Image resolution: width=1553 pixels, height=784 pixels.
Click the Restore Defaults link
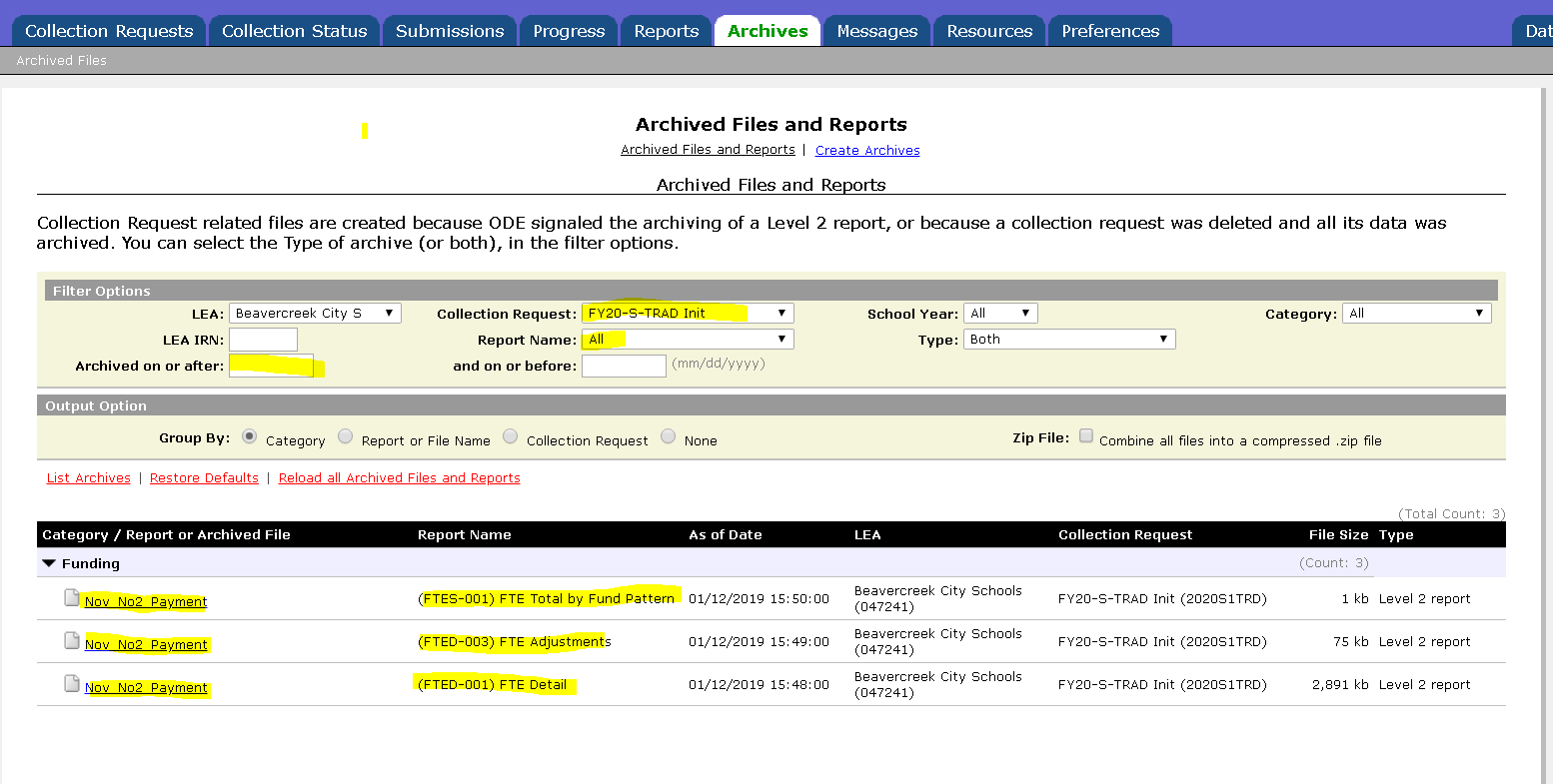(x=204, y=478)
